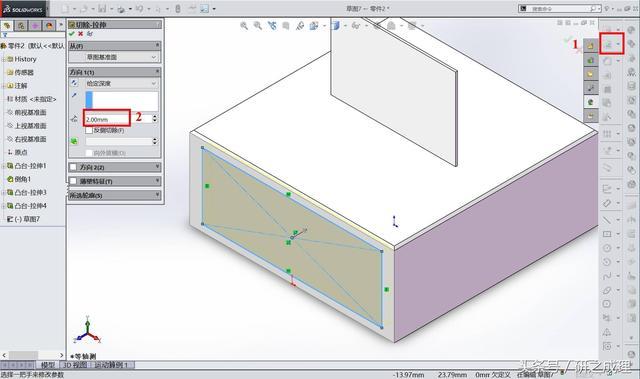Cancel the cut-extrude with the red X
The image size is (640, 379).
point(80,34)
